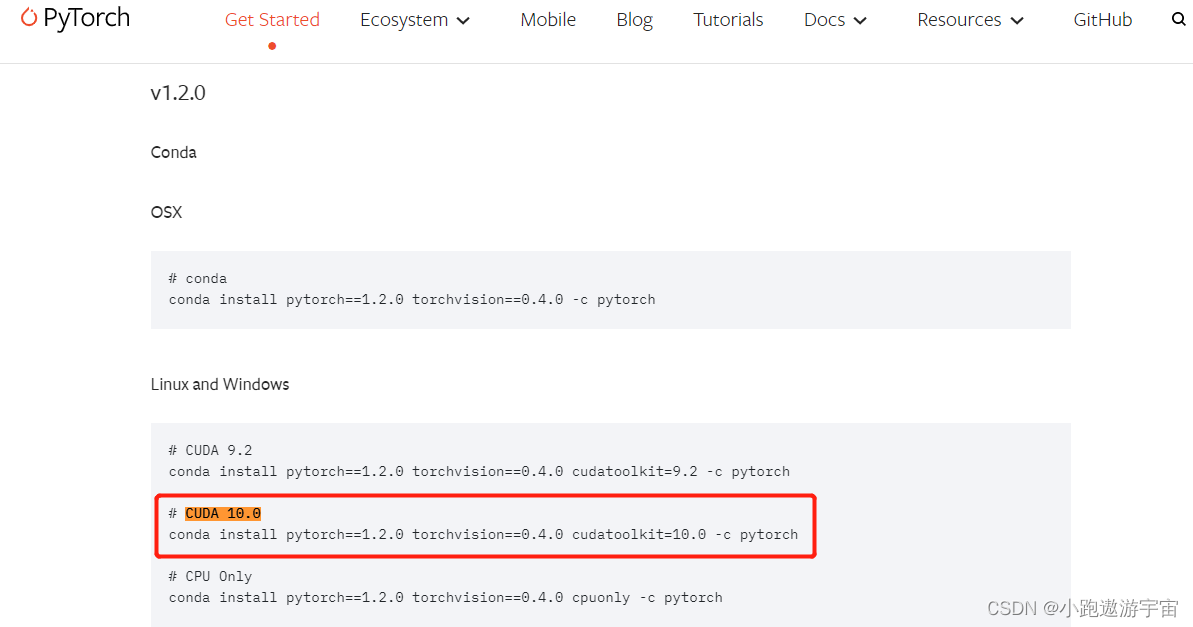The height and width of the screenshot is (627, 1193).
Task: Click the Conda section heading
Action: 173,152
